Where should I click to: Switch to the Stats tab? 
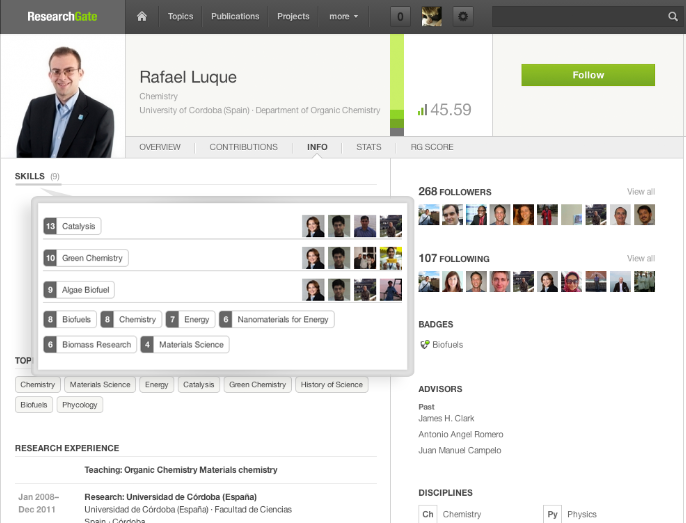pyautogui.click(x=369, y=147)
